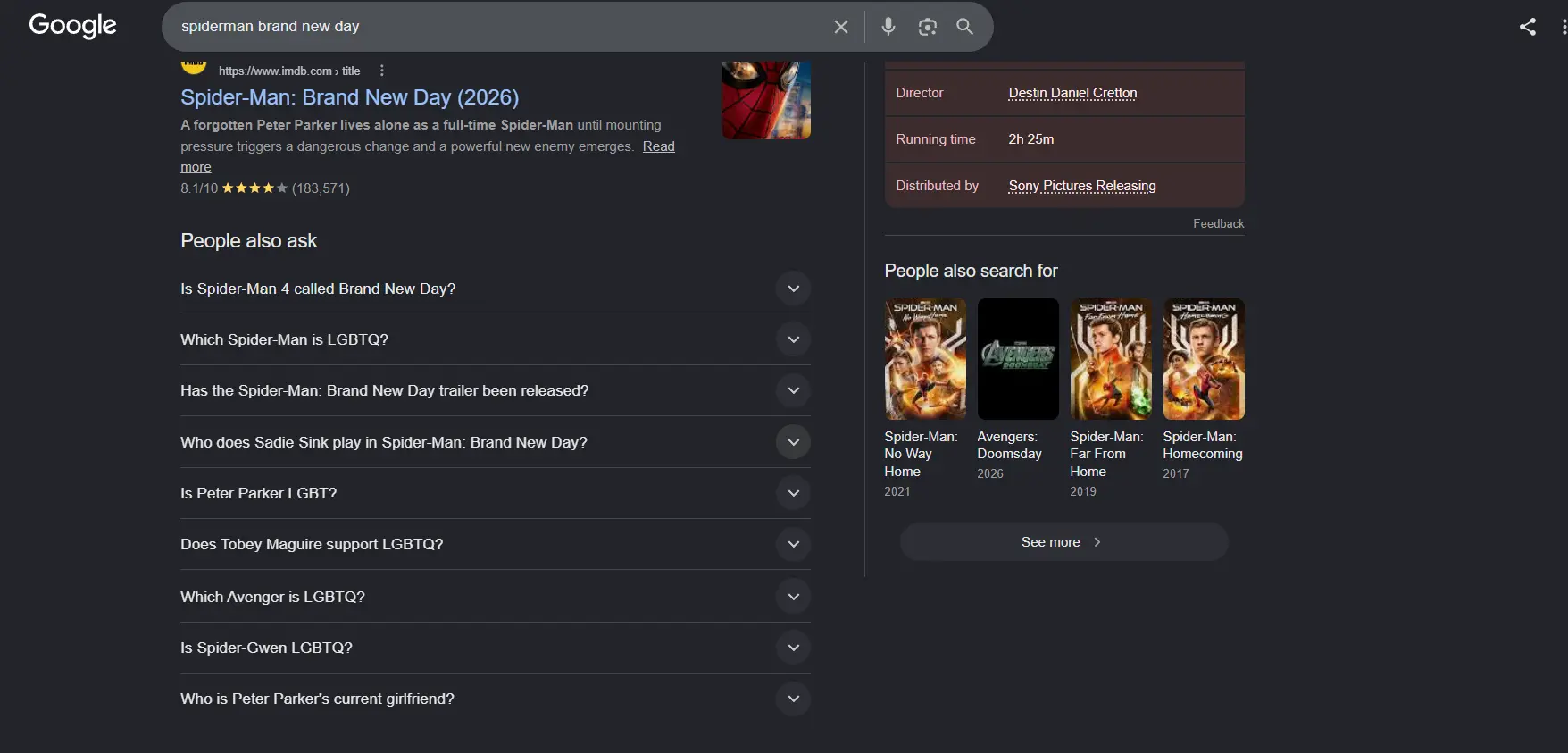Image resolution: width=1568 pixels, height=753 pixels.
Task: Click the 2h 25m running time value
Action: pyautogui.click(x=1031, y=139)
